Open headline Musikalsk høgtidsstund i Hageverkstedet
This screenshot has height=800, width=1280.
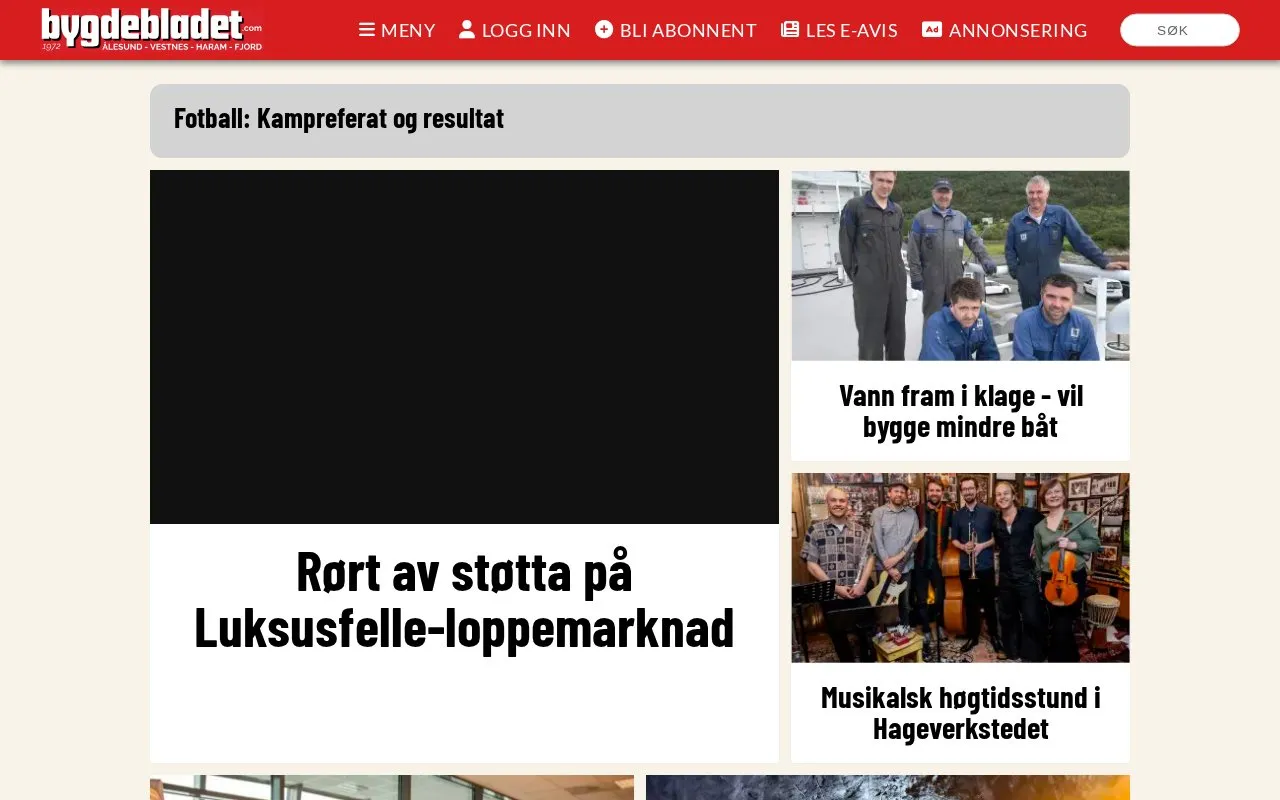[x=961, y=712]
